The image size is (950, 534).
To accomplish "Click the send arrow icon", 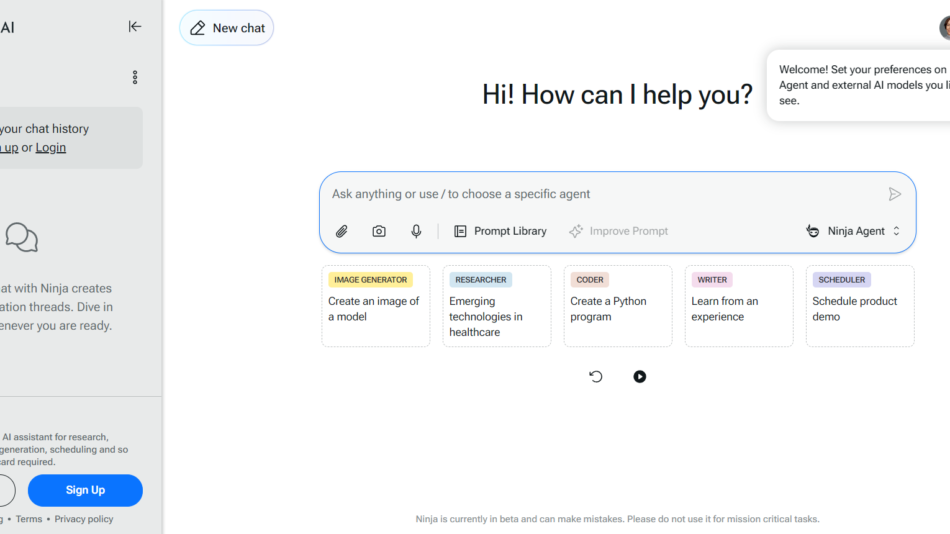I will click(894, 194).
